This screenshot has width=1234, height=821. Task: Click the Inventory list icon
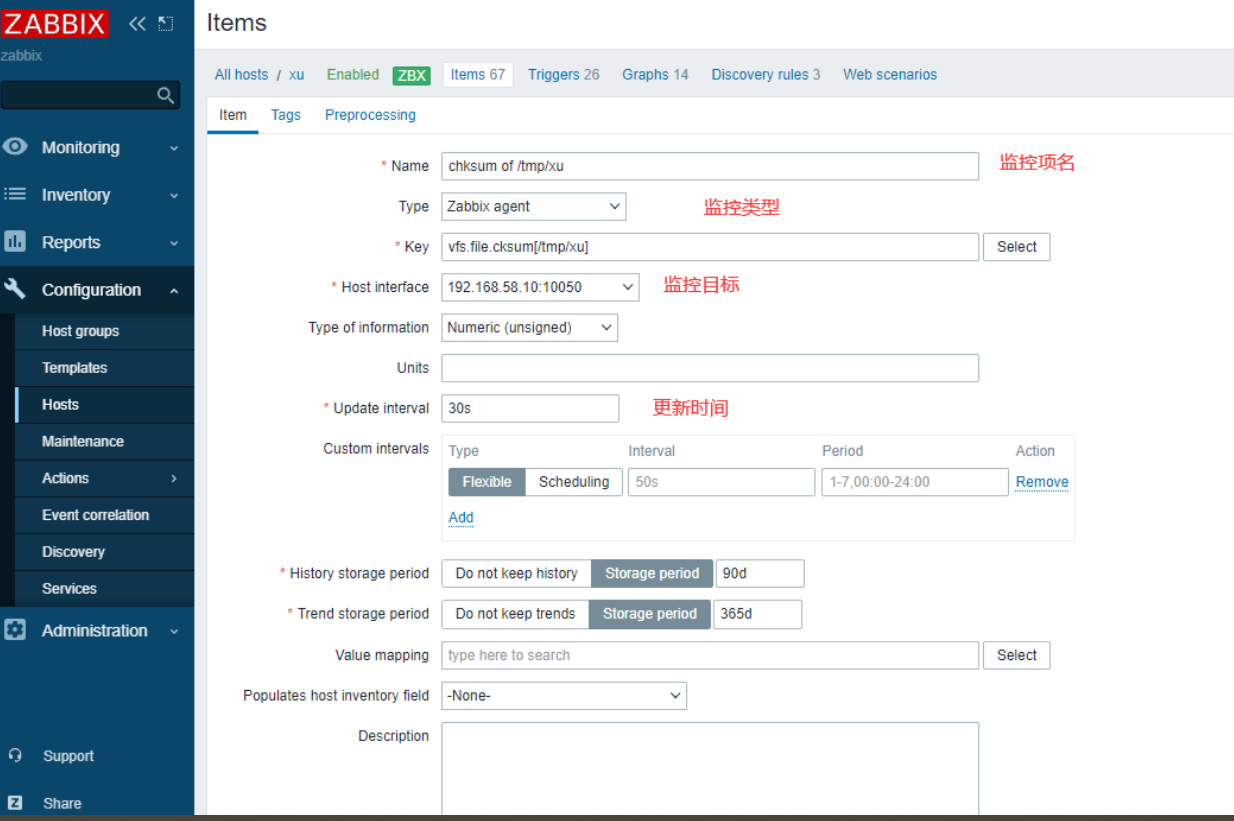[x=15, y=194]
